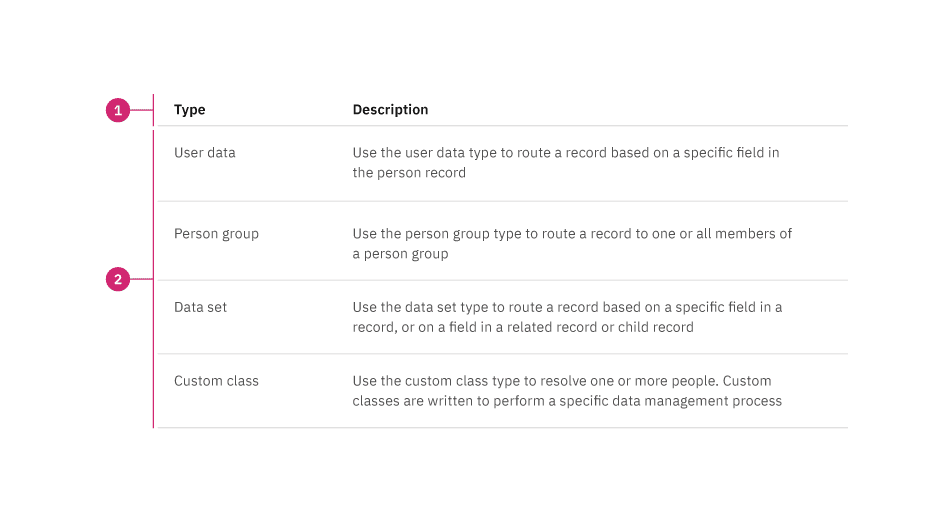Click the Person group description text
928x522 pixels.
click(571, 244)
